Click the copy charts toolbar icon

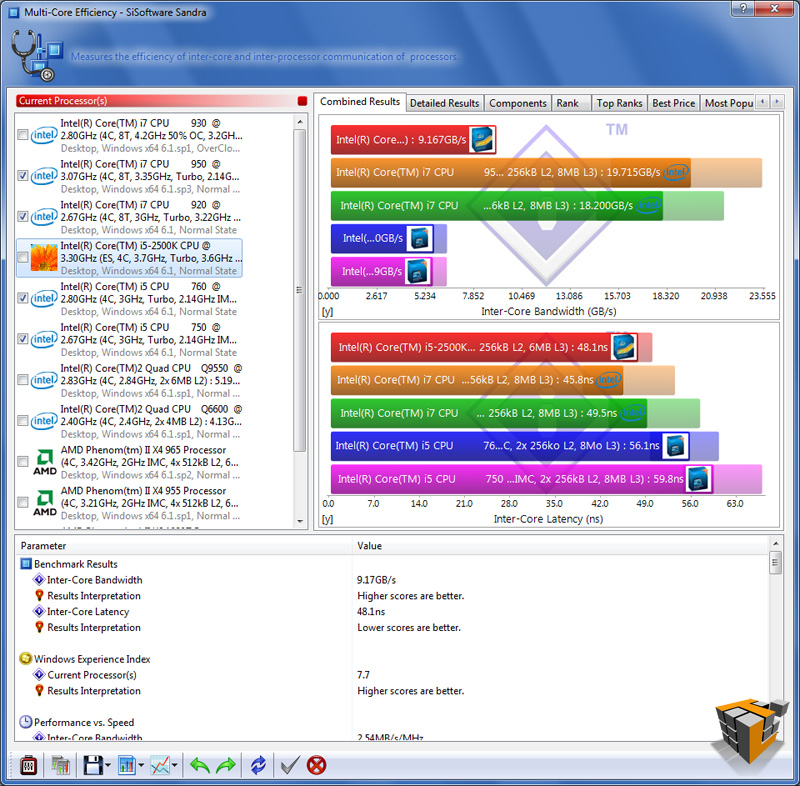coord(60,765)
